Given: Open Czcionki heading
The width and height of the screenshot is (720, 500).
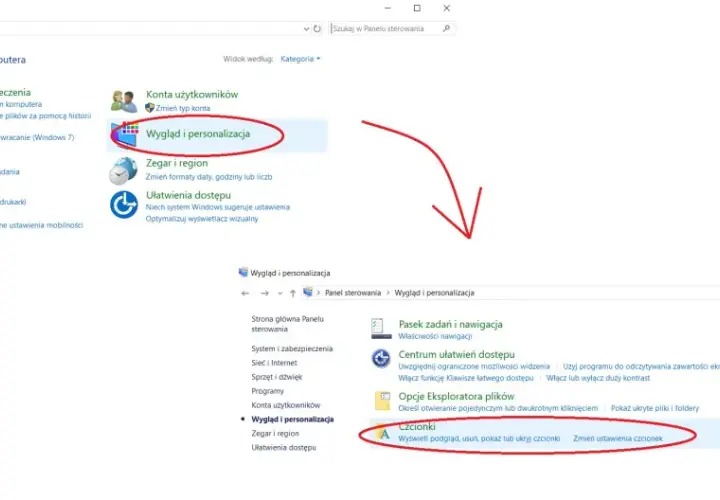Looking at the screenshot, I should [417, 427].
